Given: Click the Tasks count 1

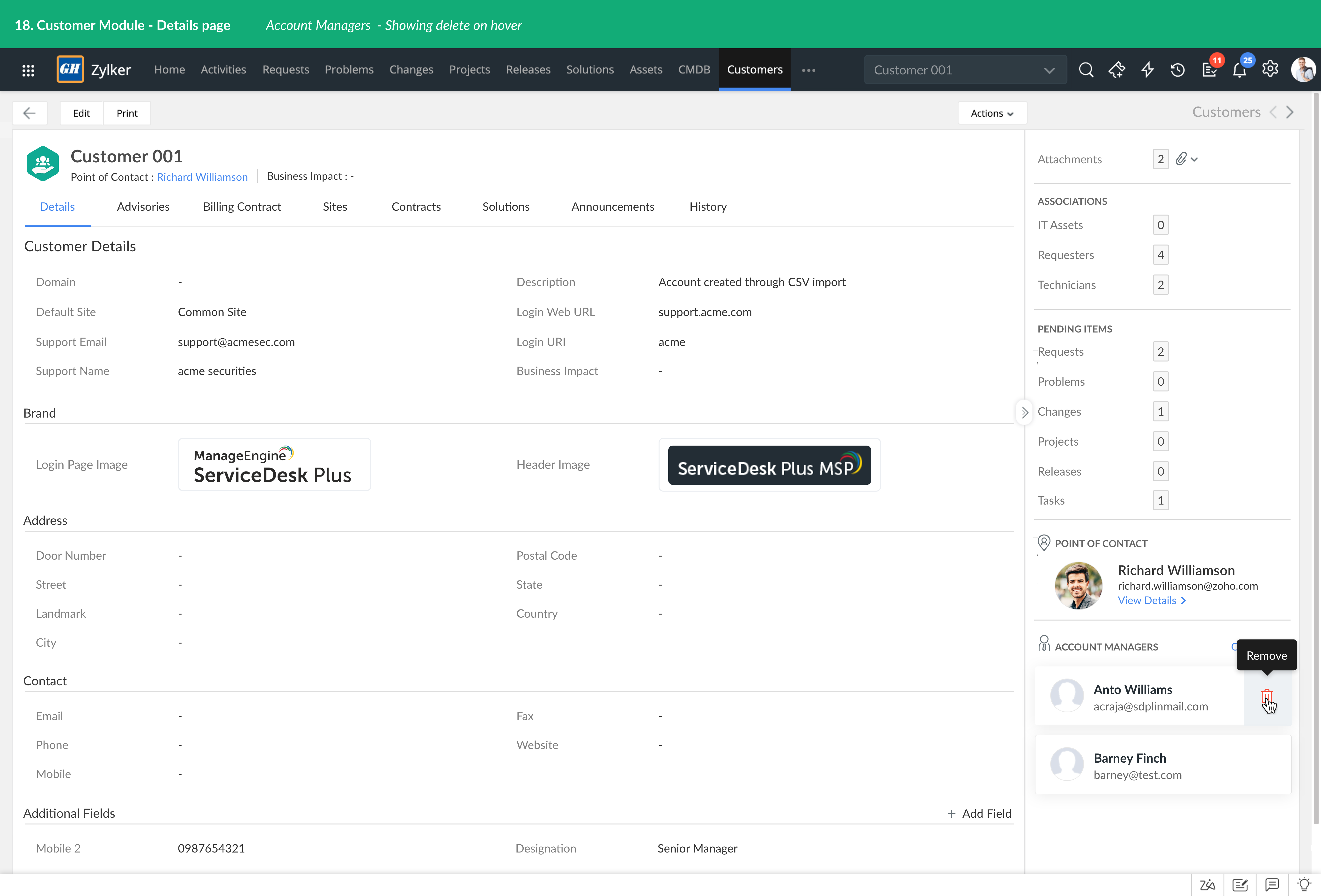Looking at the screenshot, I should click(1160, 500).
